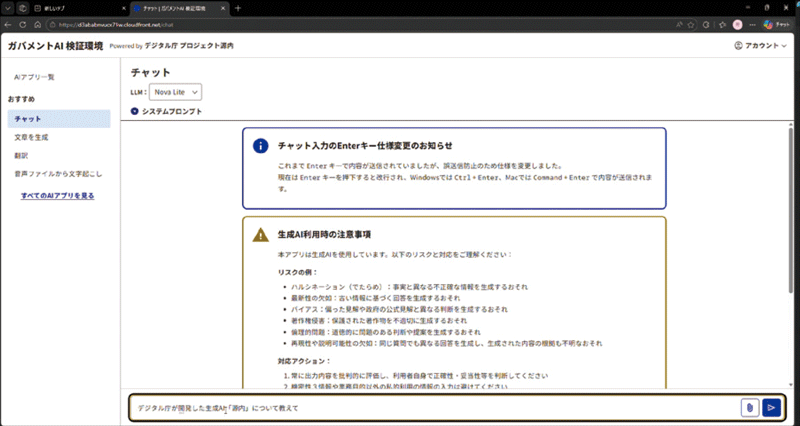800x426 pixels.
Task: Close the ガバメントAI 検証環境 browser tab
Action: (x=222, y=9)
